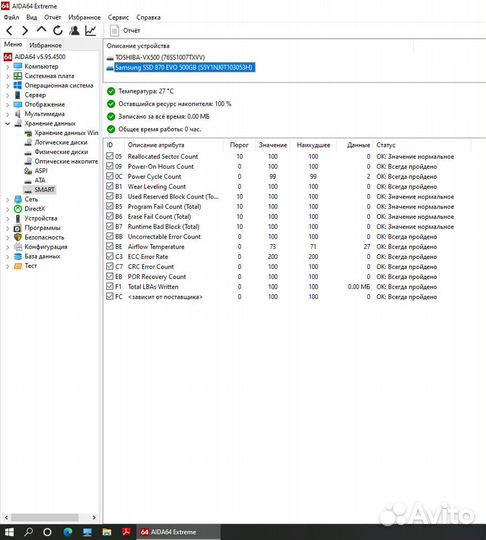The width and height of the screenshot is (486, 540).
Task: Open the Избранное menu in menu bar
Action: point(84,17)
